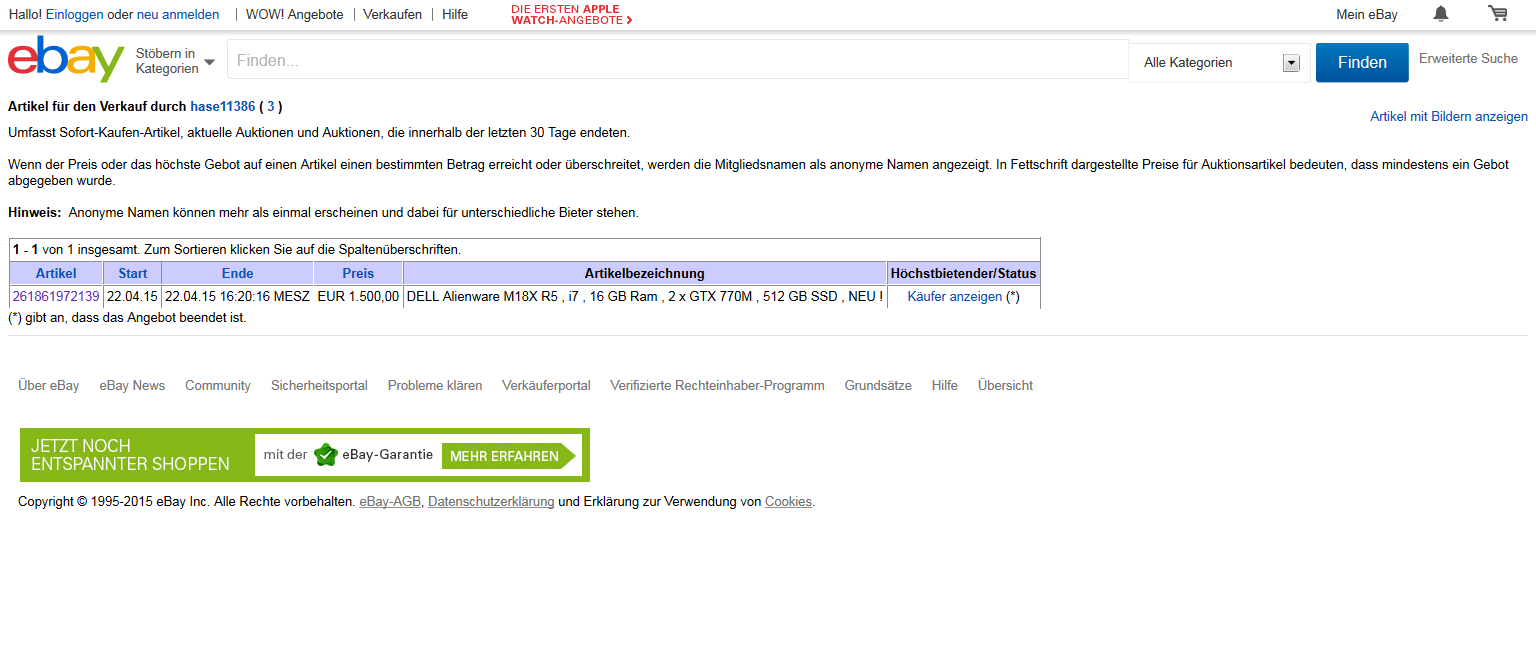1536x670 pixels.
Task: Click the eBay logo
Action: pos(66,60)
